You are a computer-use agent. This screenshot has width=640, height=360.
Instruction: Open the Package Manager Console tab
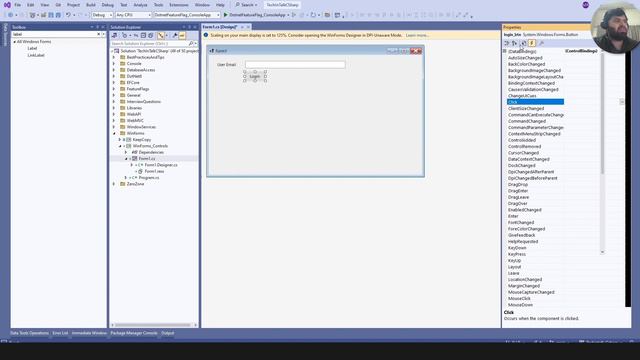(x=134, y=333)
